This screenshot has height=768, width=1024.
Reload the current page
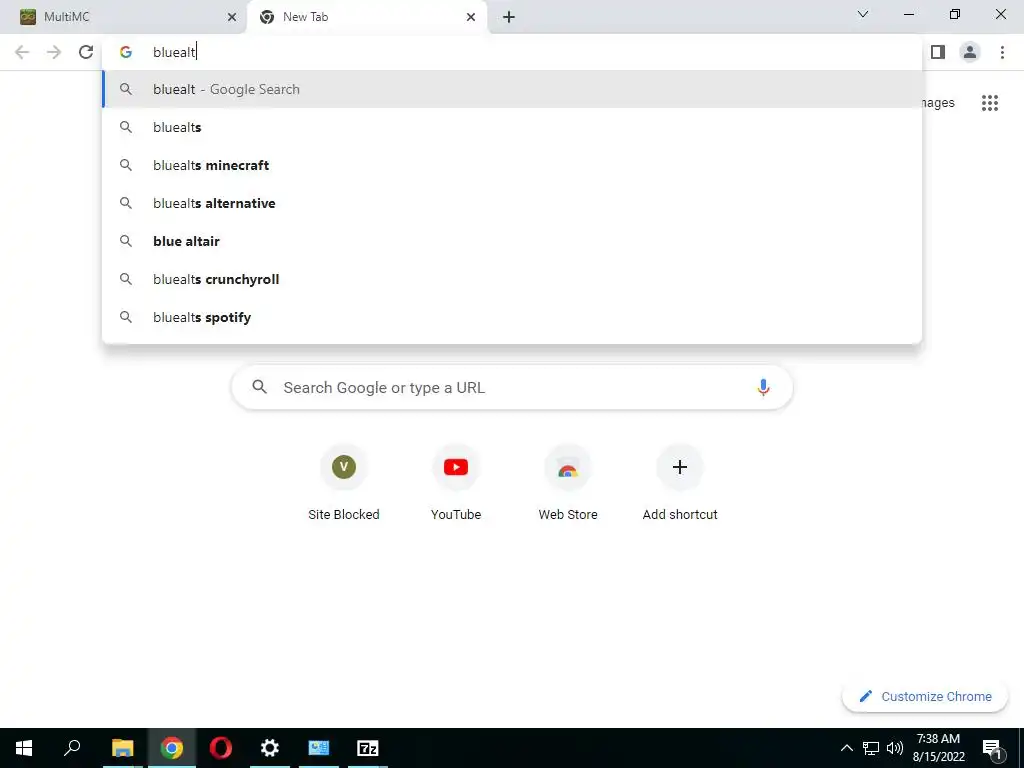click(x=86, y=52)
